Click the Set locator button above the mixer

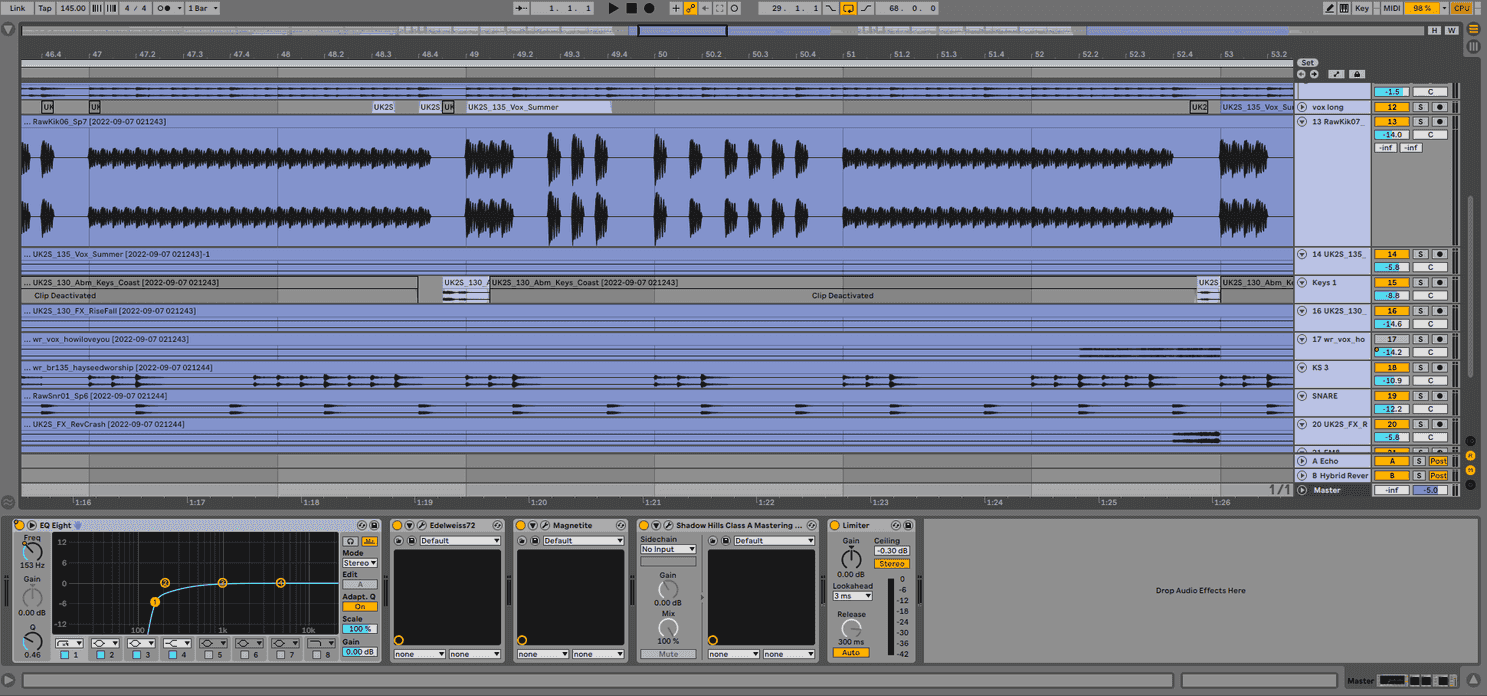point(1307,61)
